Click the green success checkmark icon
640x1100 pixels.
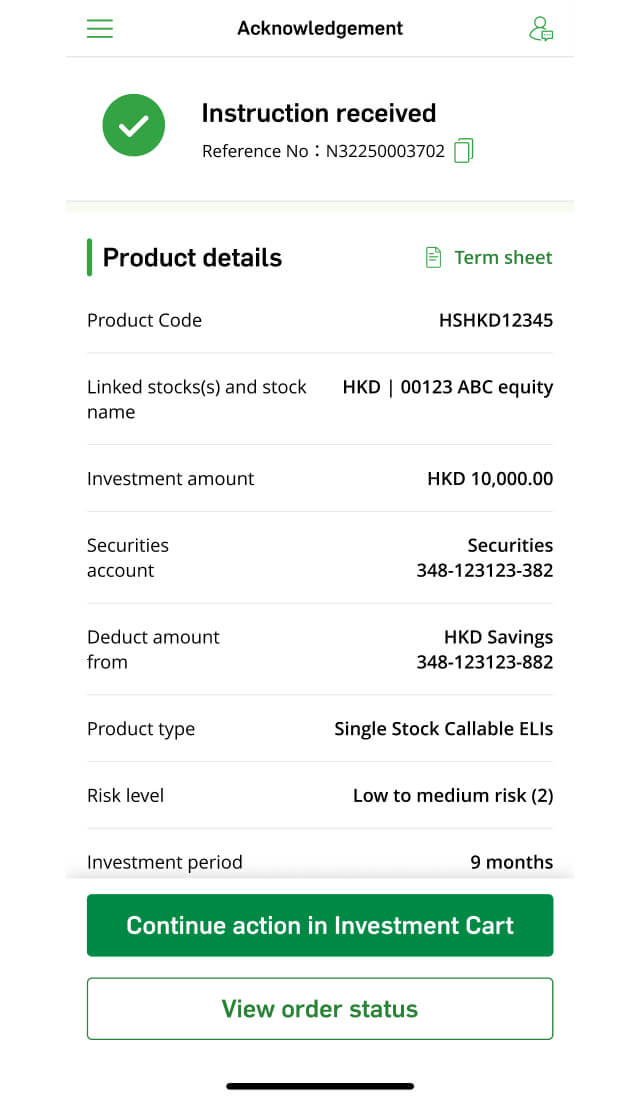[x=133, y=126]
